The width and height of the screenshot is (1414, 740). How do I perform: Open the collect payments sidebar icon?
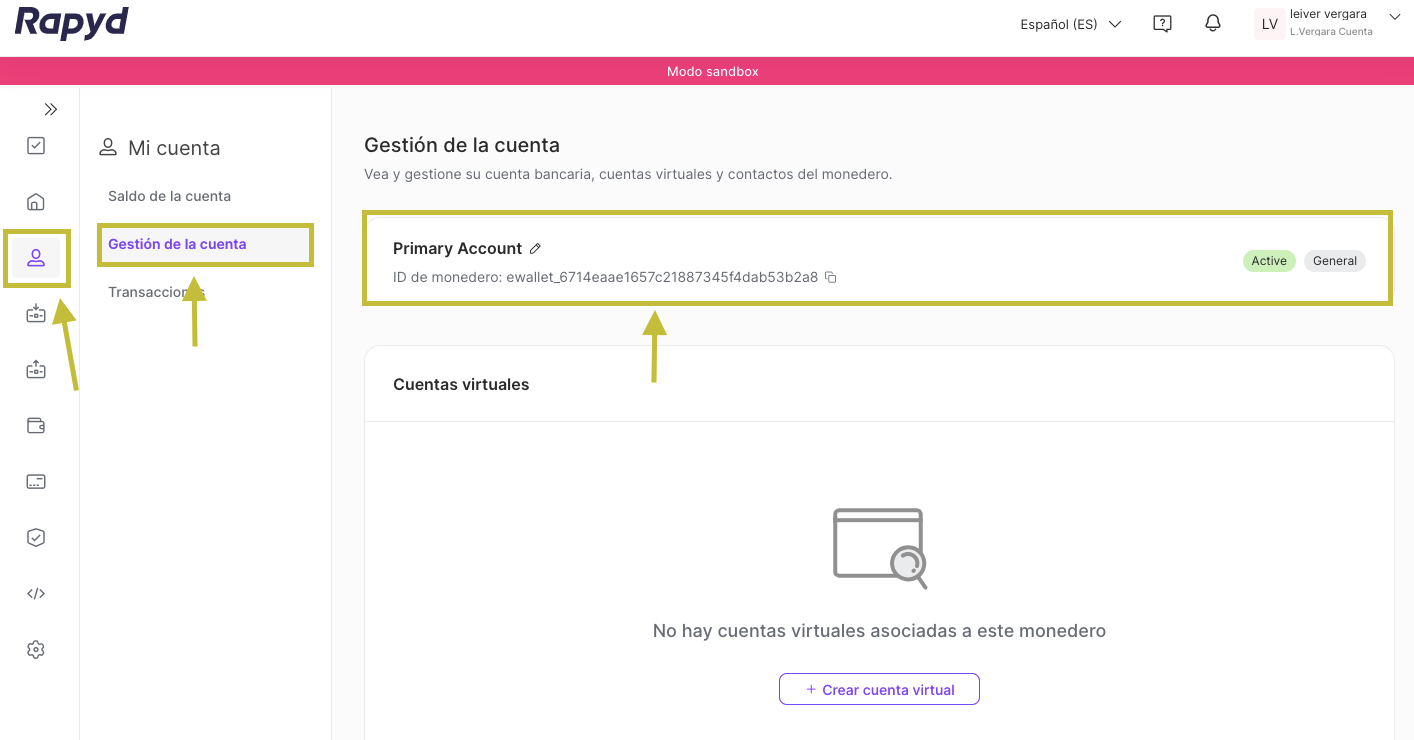pyautogui.click(x=36, y=314)
